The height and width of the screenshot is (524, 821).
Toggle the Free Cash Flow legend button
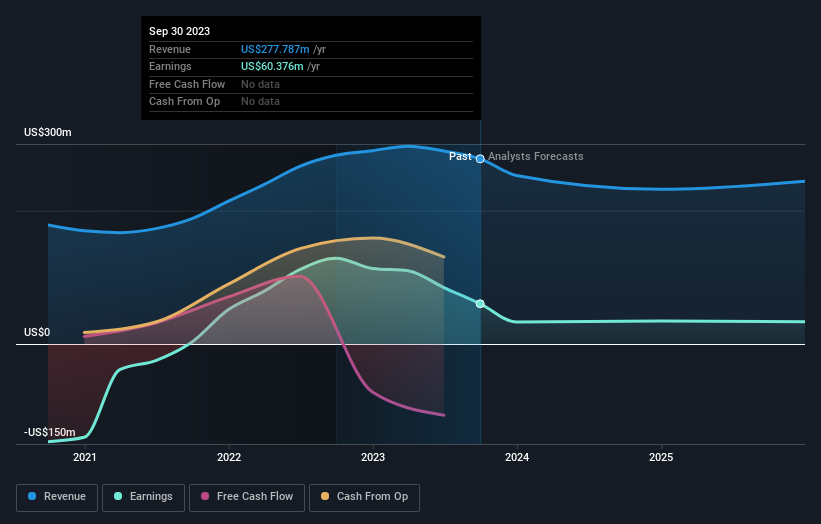click(x=247, y=497)
